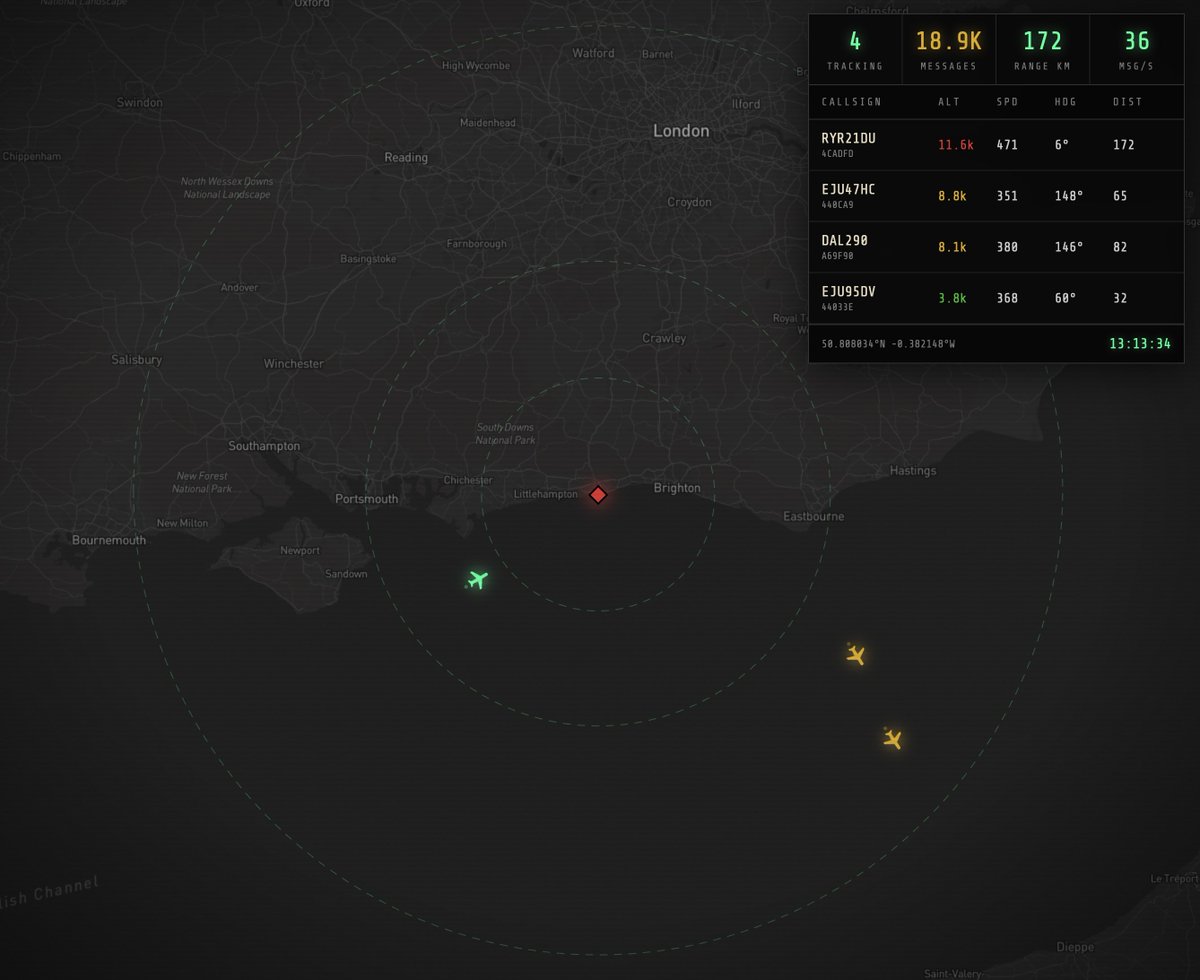
Task: Click the Swindon map label
Action: tap(139, 103)
